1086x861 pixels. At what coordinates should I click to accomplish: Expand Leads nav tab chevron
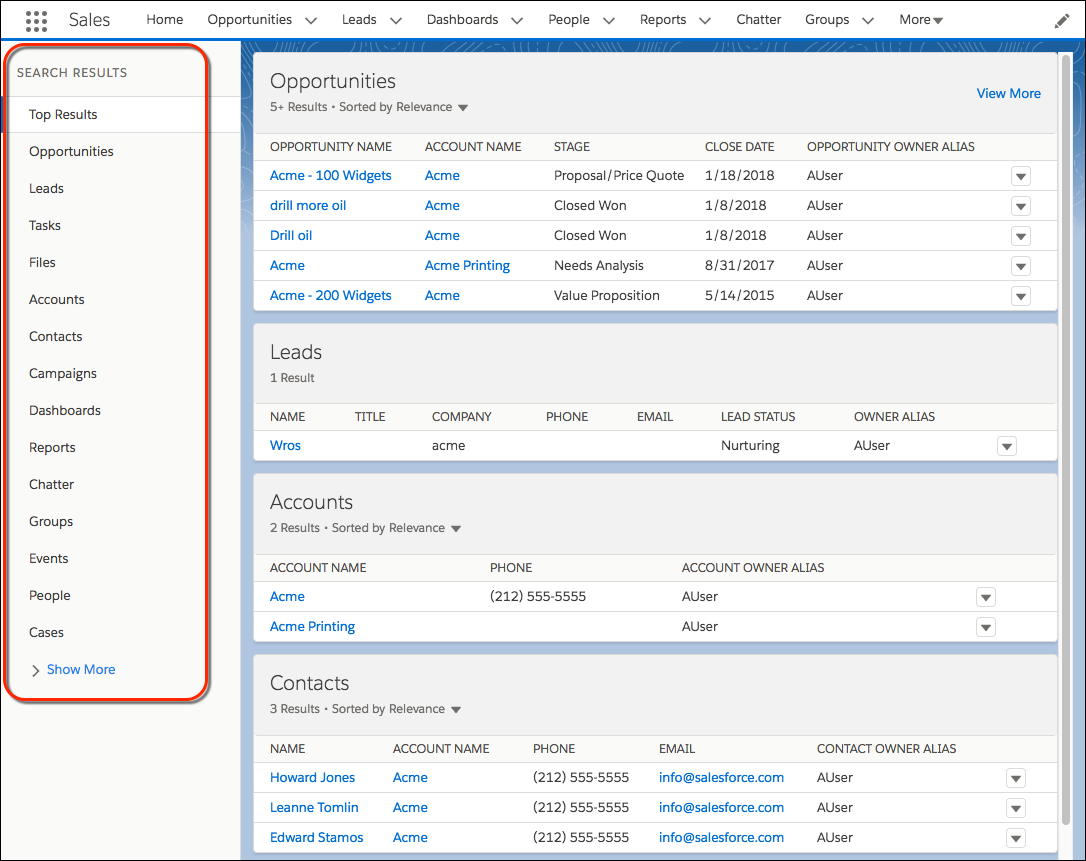(395, 21)
